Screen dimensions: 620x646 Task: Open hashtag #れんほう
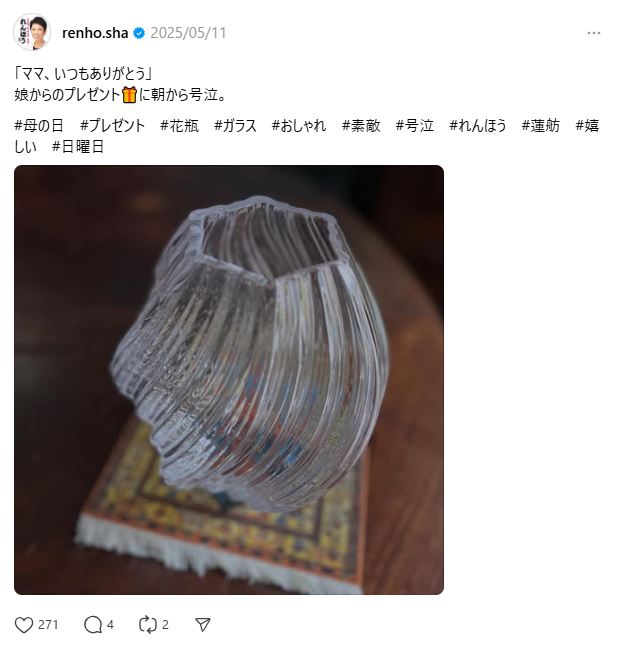click(x=477, y=125)
